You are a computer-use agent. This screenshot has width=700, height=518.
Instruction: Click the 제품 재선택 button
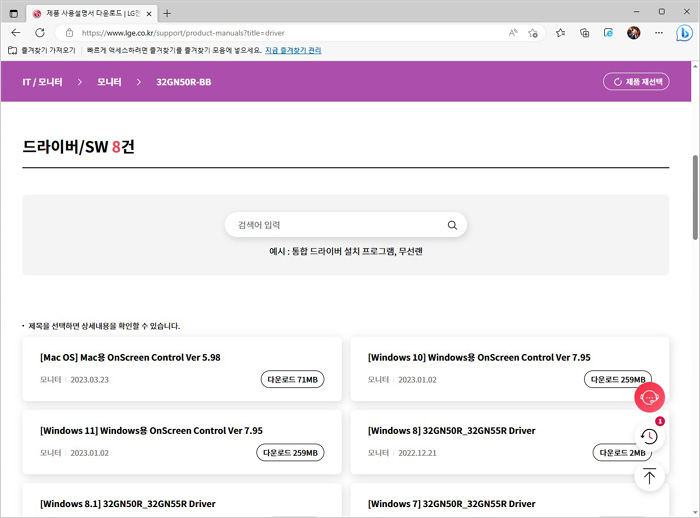pos(636,82)
